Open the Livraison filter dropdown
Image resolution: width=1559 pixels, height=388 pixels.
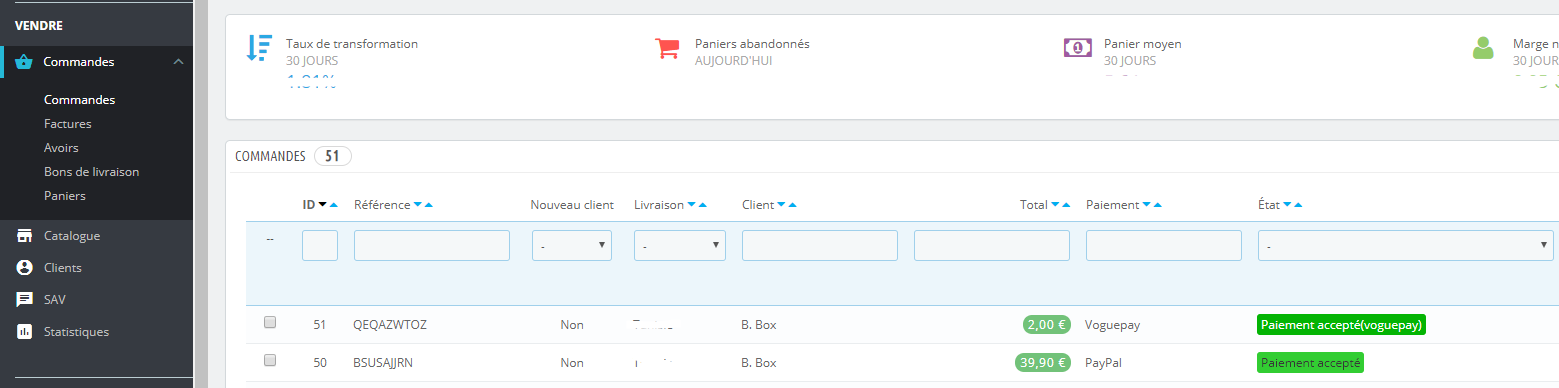pos(680,245)
